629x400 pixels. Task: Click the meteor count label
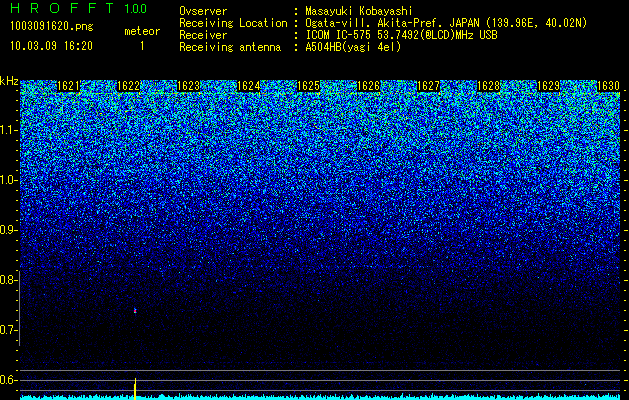click(x=142, y=31)
